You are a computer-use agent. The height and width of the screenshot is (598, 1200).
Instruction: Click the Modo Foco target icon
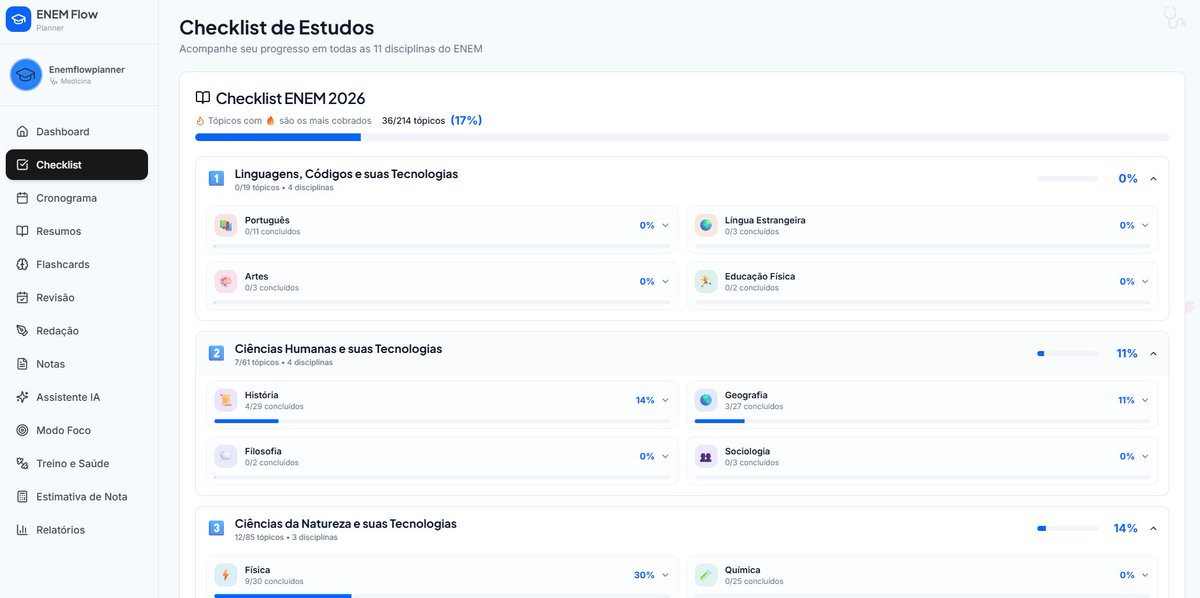pos(23,430)
